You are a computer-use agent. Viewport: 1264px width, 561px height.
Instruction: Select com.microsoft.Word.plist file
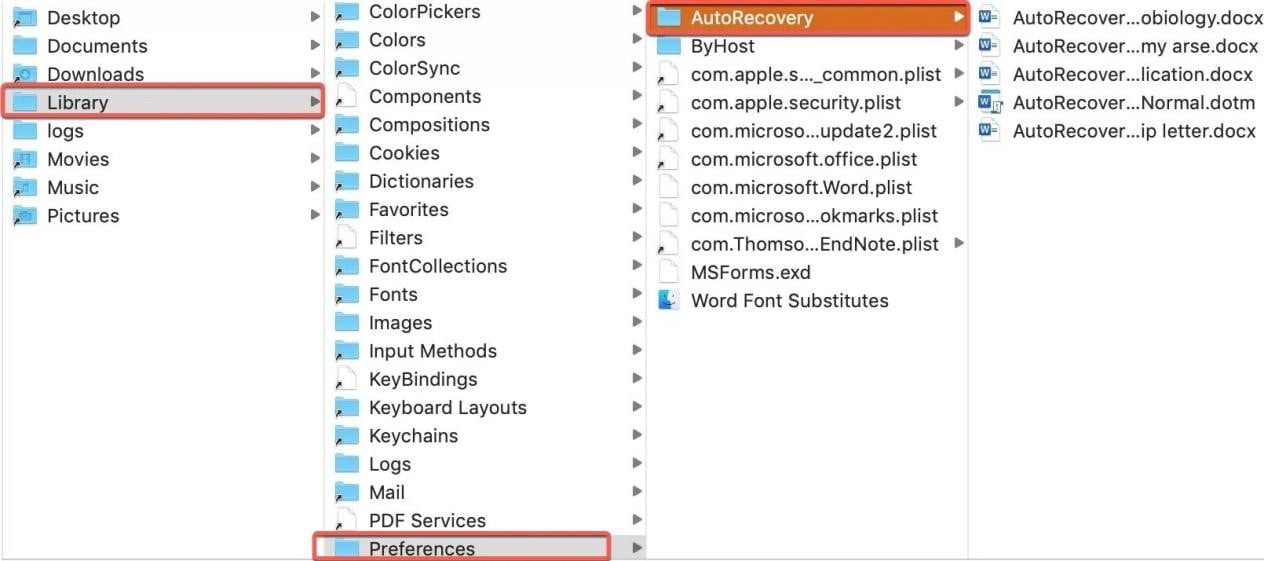(x=801, y=187)
